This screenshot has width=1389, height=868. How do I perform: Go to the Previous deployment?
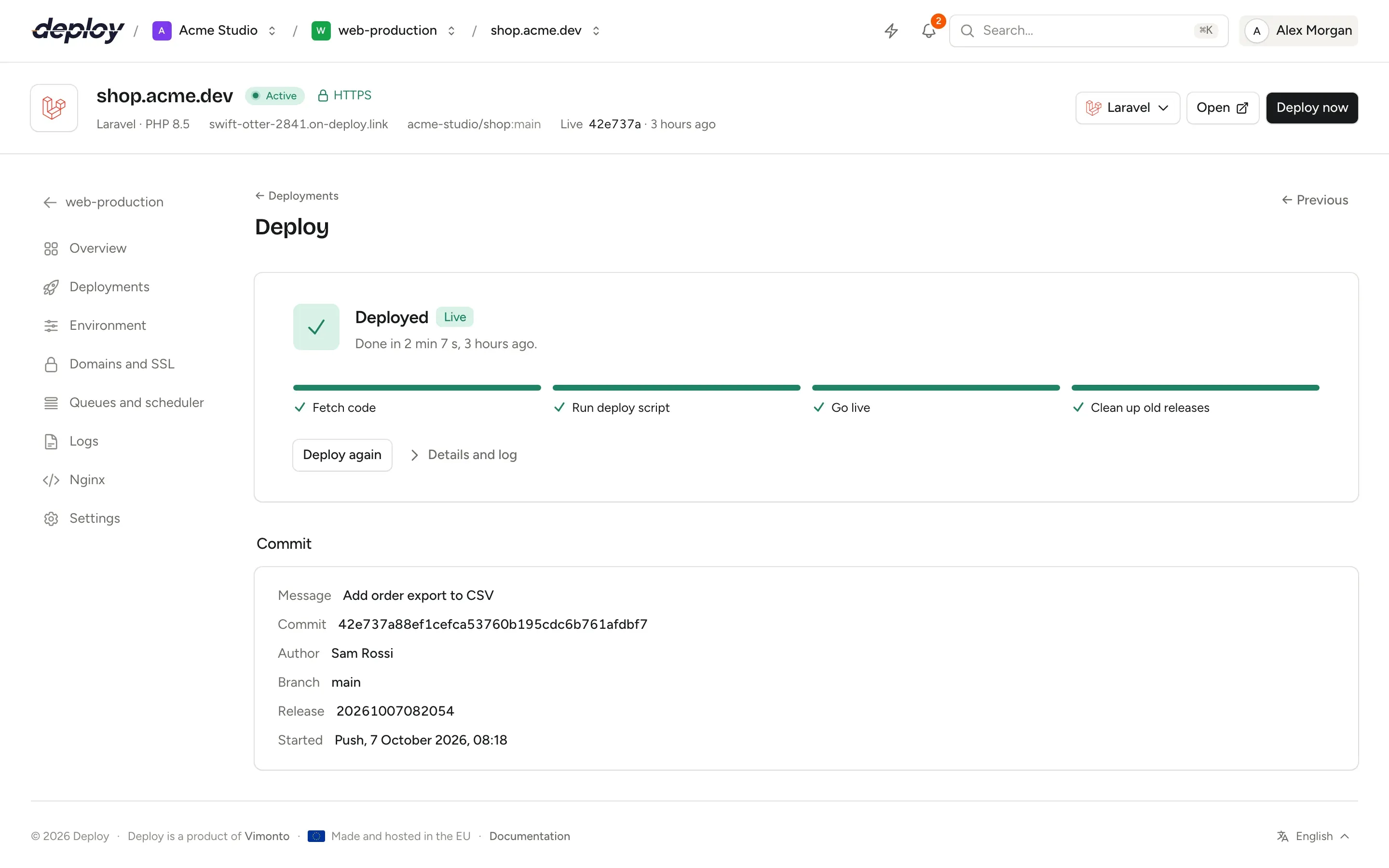coord(1314,200)
